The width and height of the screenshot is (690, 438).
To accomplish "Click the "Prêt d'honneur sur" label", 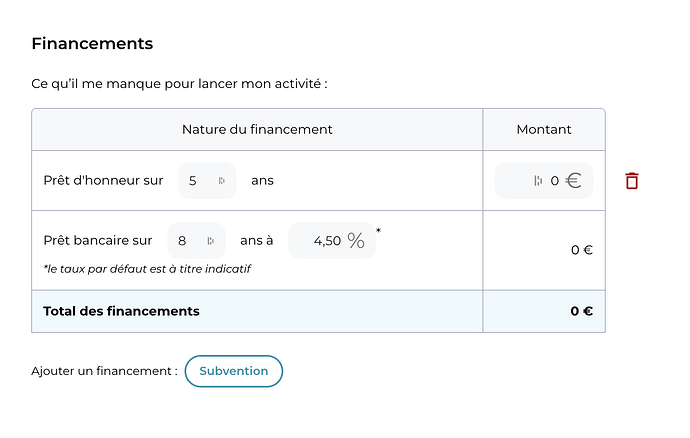I will click(x=103, y=181).
